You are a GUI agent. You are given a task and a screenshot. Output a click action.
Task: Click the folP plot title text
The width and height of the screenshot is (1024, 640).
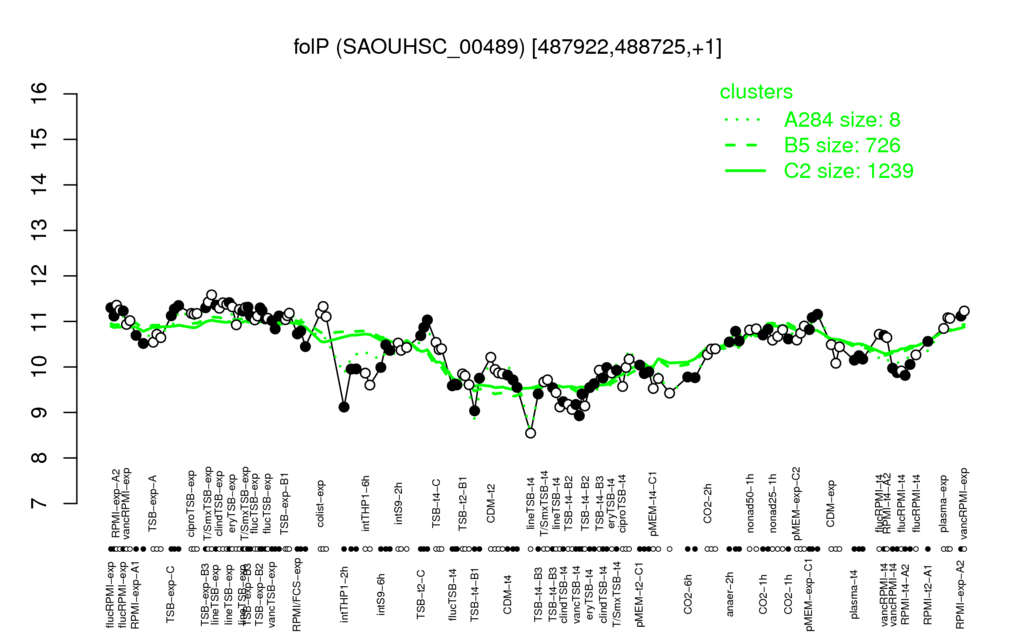[507, 47]
